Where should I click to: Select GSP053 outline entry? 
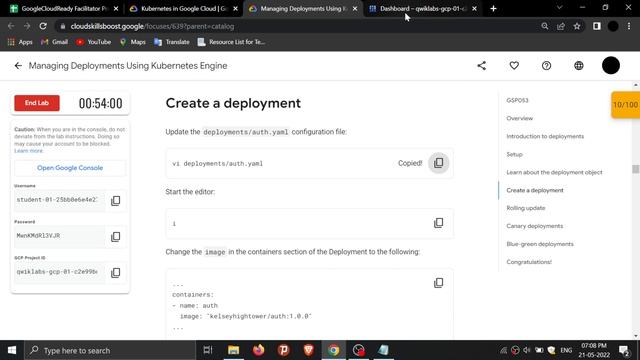click(517, 100)
